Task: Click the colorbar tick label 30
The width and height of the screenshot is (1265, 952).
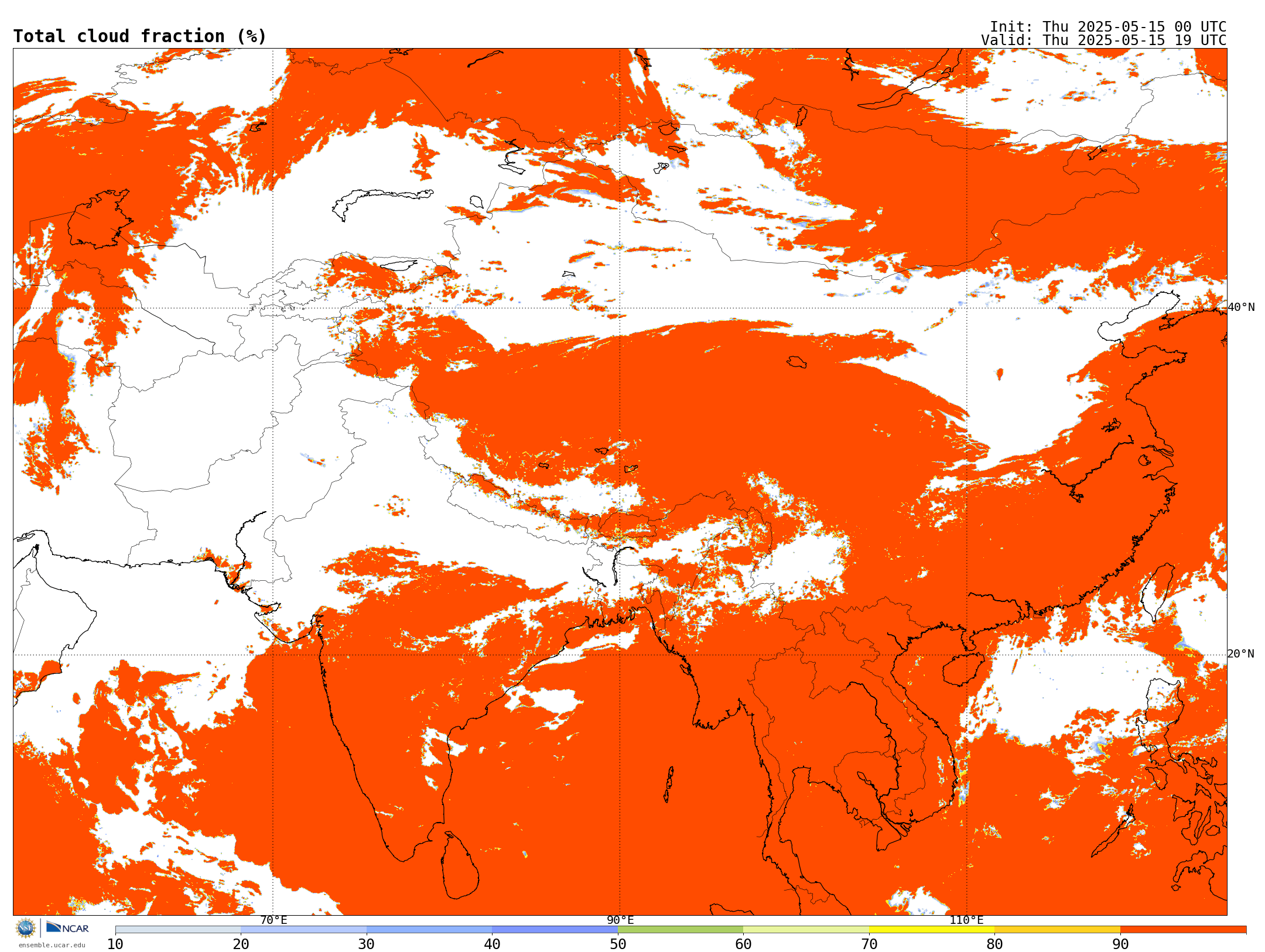Action: [x=367, y=944]
